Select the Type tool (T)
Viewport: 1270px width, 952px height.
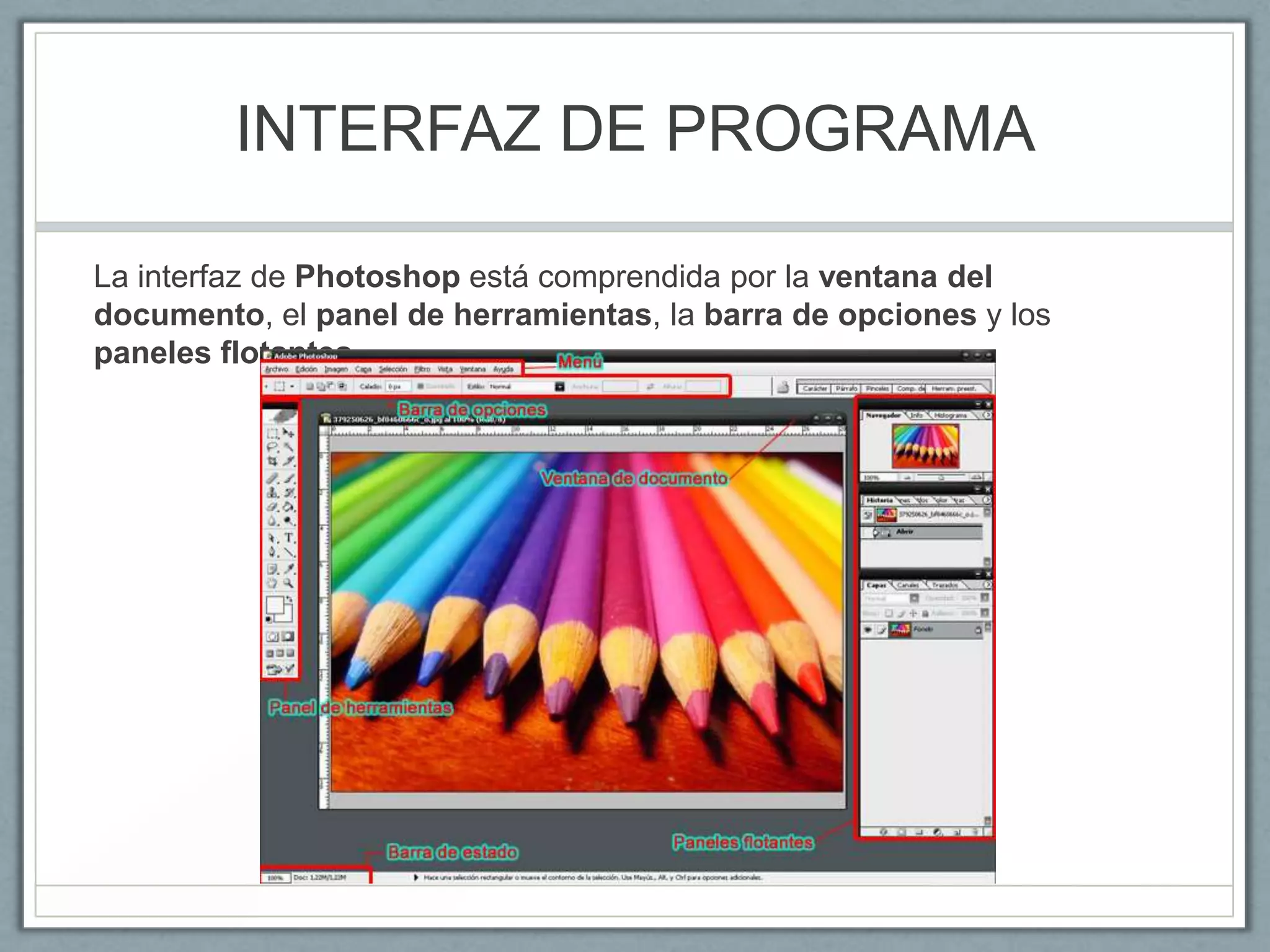click(x=289, y=538)
